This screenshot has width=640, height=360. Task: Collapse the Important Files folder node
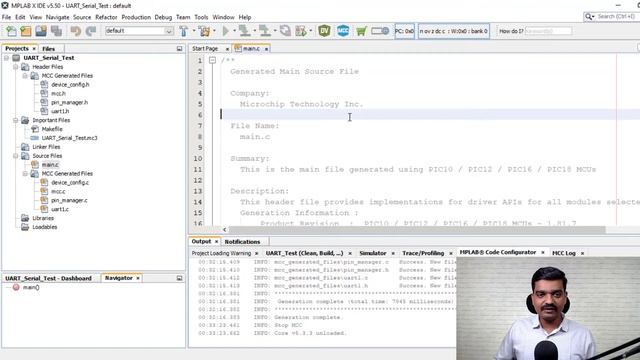16,120
